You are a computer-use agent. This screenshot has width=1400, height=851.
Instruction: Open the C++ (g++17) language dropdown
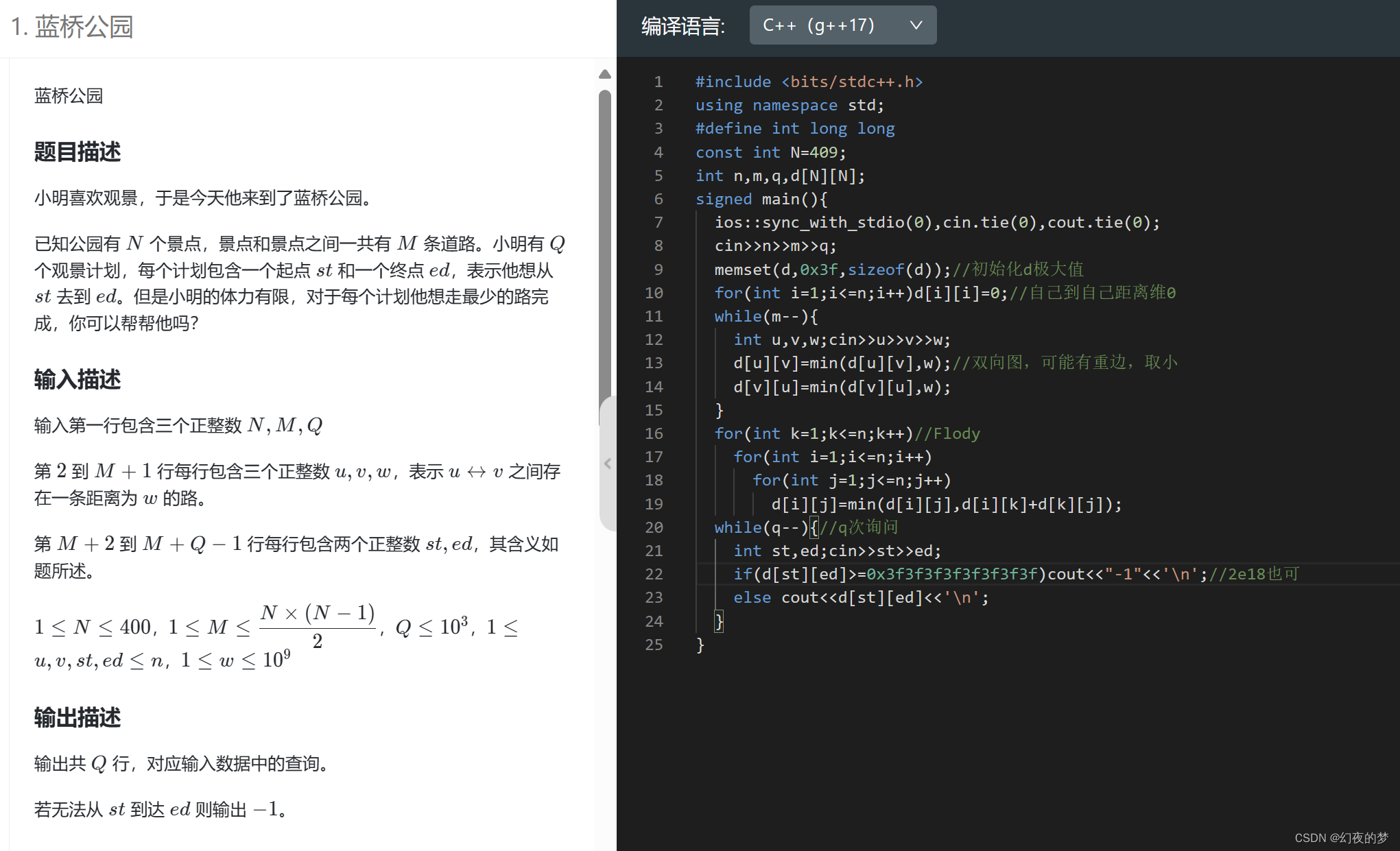pyautogui.click(x=842, y=25)
